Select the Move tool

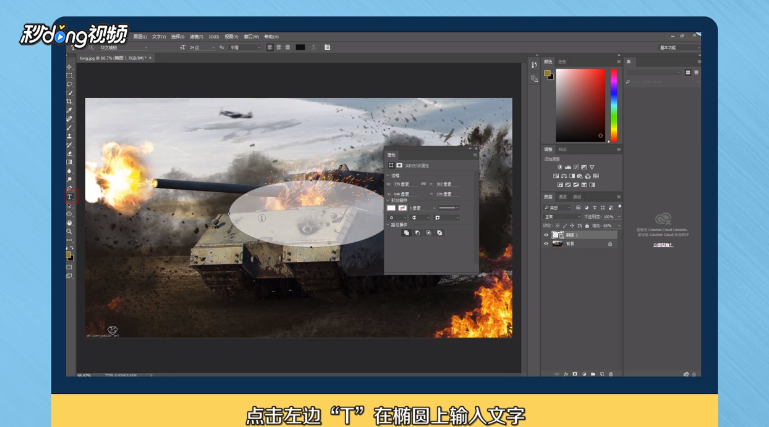point(70,67)
